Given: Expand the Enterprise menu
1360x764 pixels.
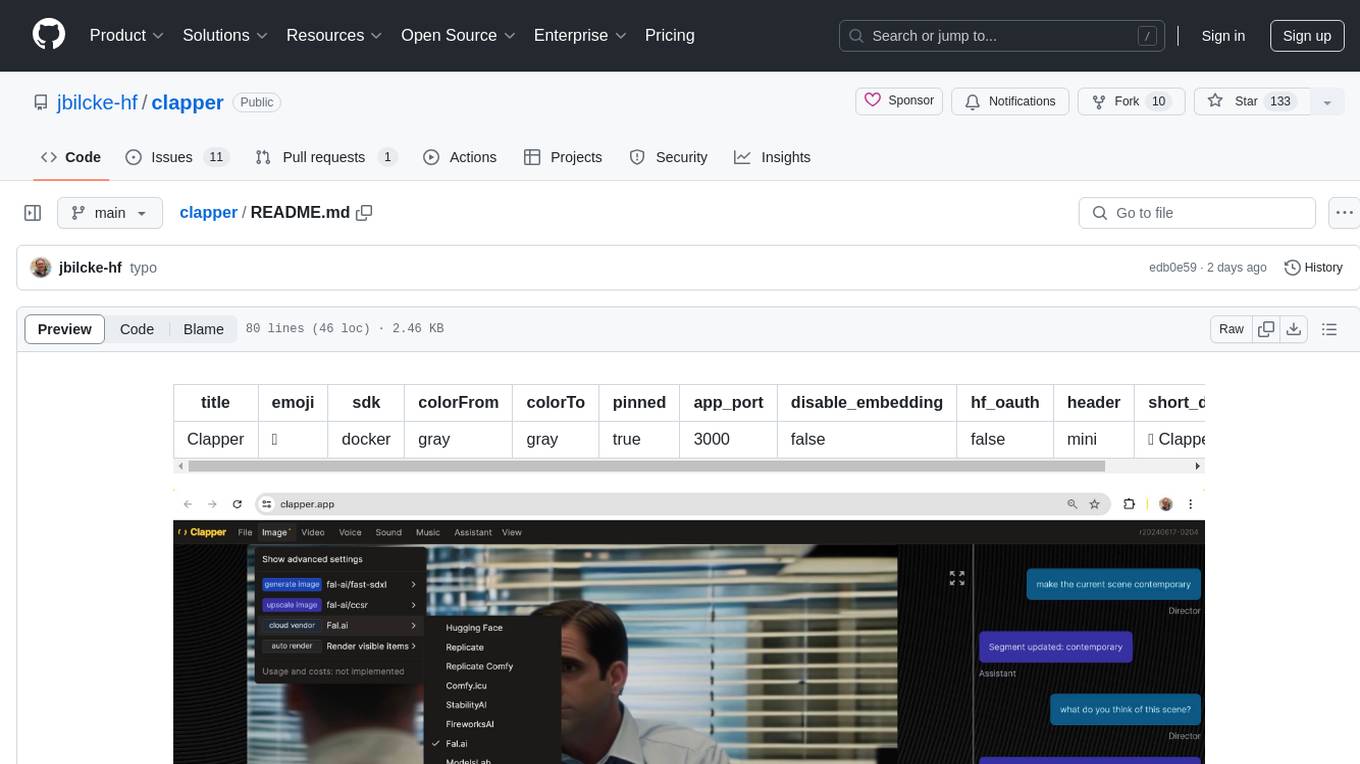Looking at the screenshot, I should click(x=580, y=35).
